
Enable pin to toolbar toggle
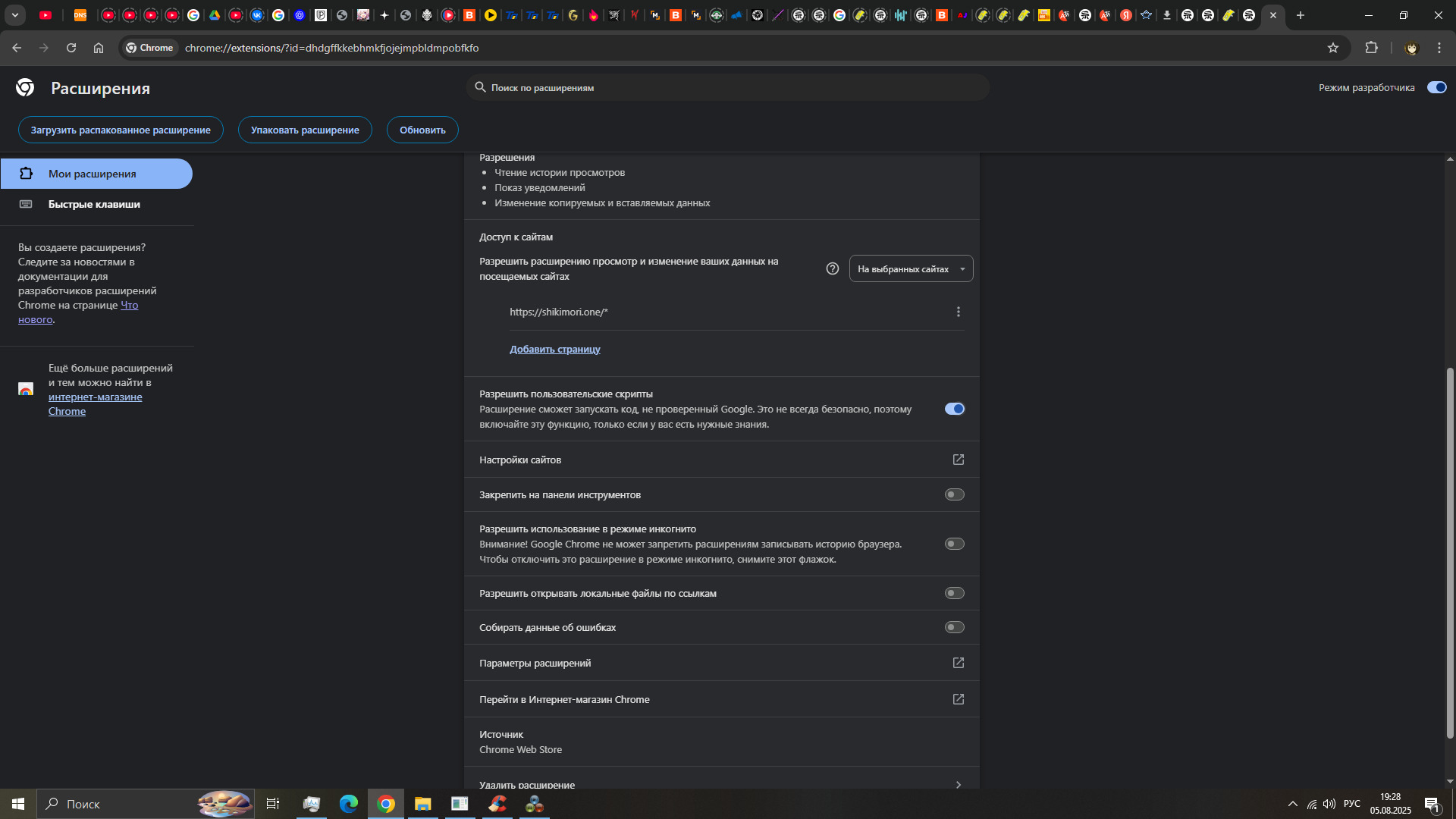955,494
